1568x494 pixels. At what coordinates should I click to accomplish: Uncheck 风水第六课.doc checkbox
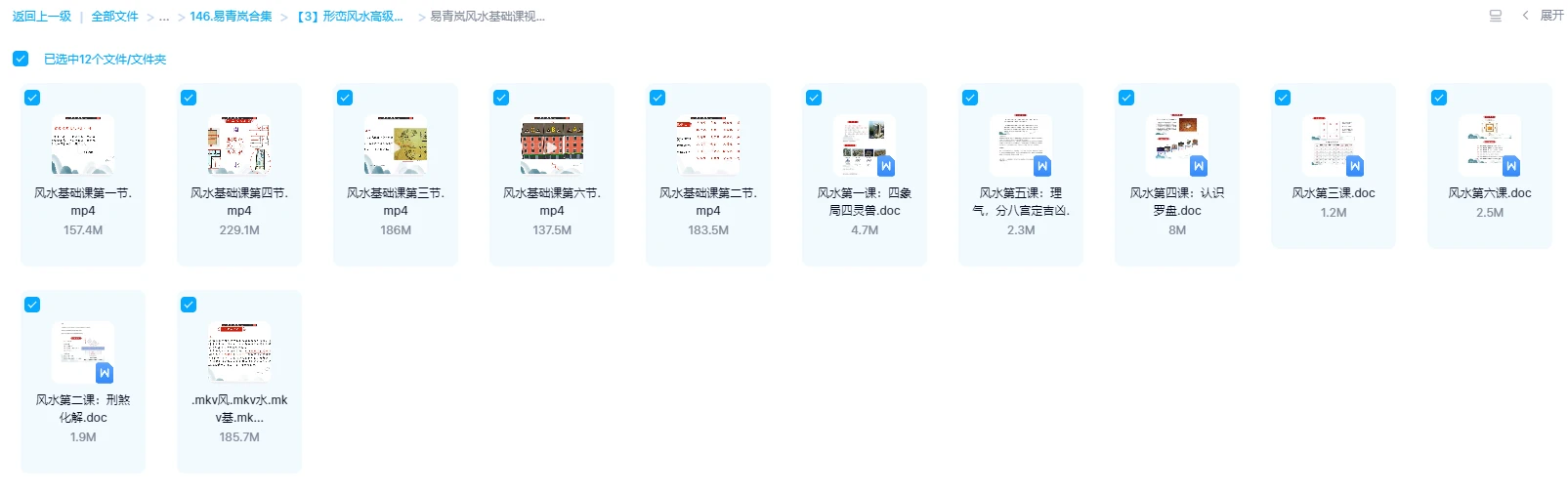[x=1439, y=98]
